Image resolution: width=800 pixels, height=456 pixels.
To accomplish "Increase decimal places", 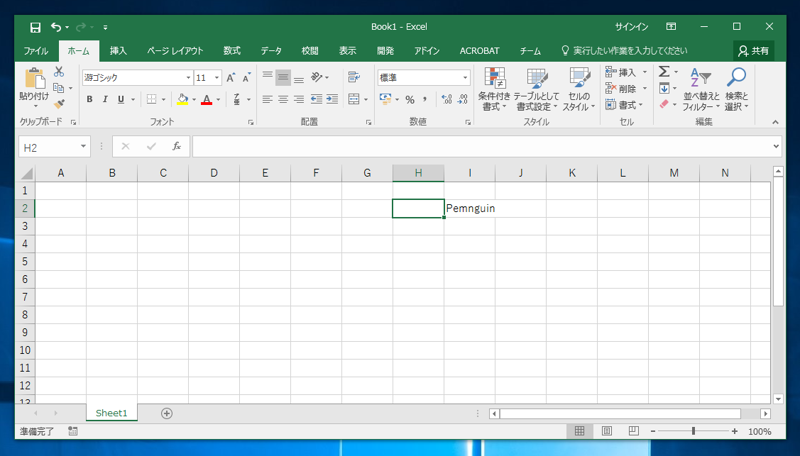I will 447,99.
